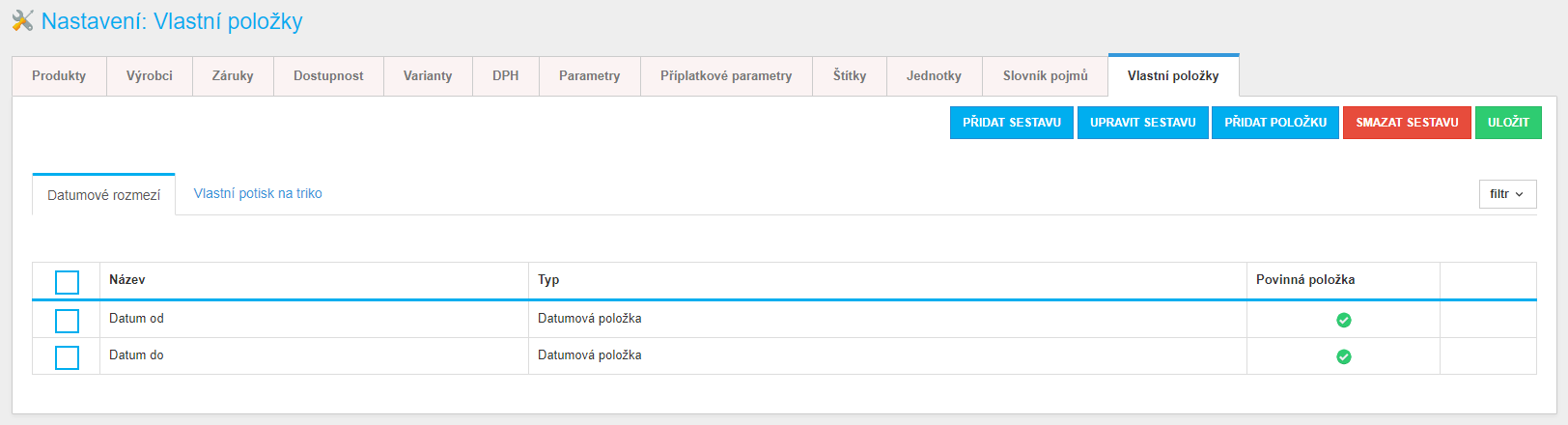Click green checkmark icon for Datum od
The width and height of the screenshot is (1568, 425).
coord(1343,320)
